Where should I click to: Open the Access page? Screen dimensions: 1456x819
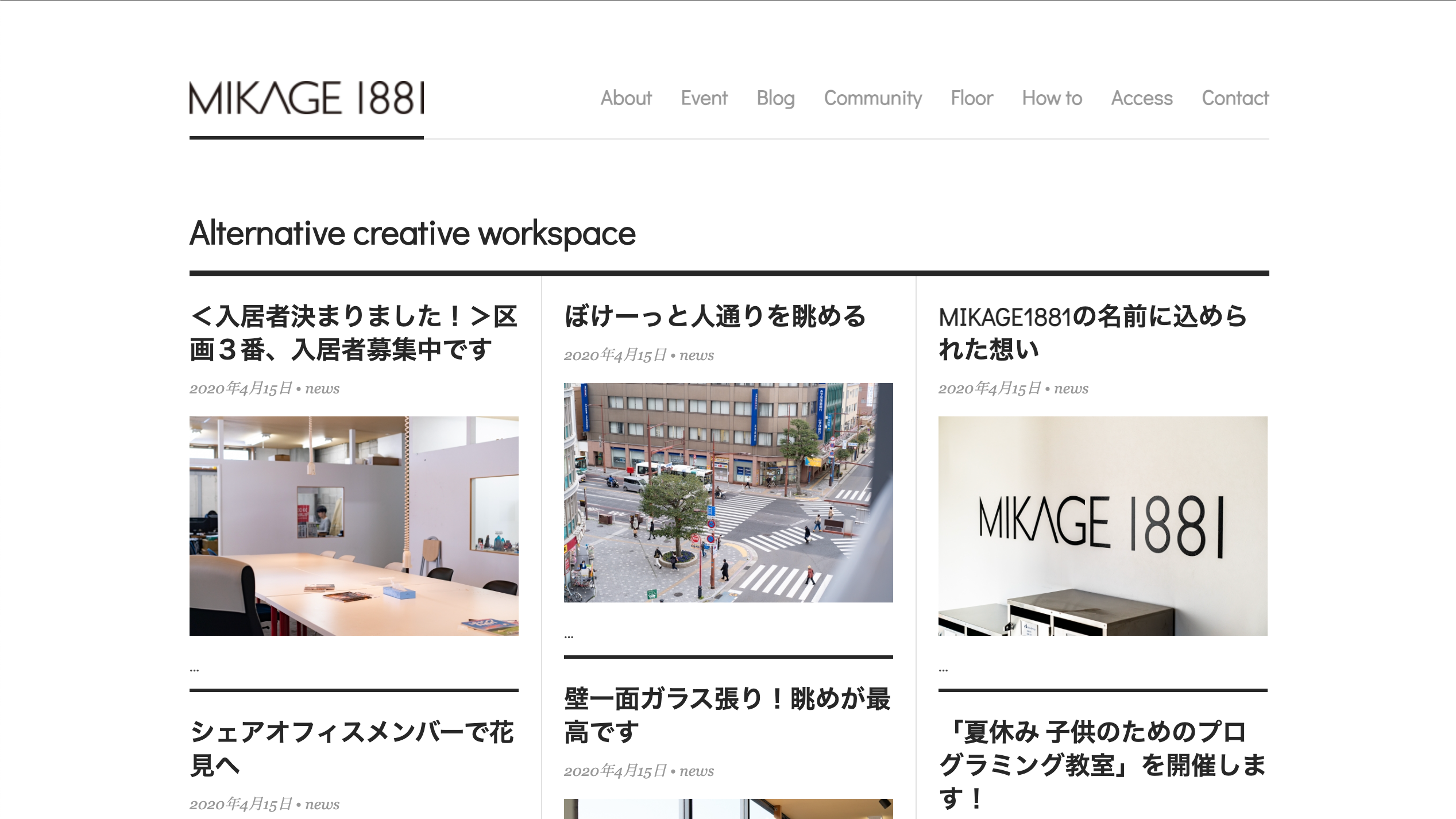point(1142,98)
